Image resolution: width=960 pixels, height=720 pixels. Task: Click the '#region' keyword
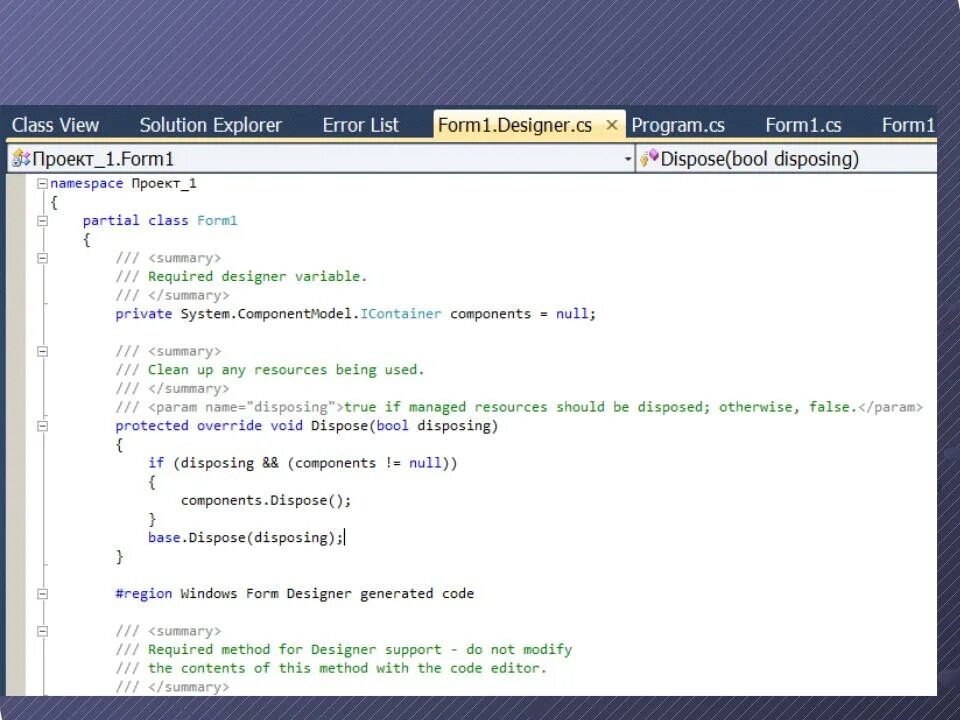(x=144, y=593)
